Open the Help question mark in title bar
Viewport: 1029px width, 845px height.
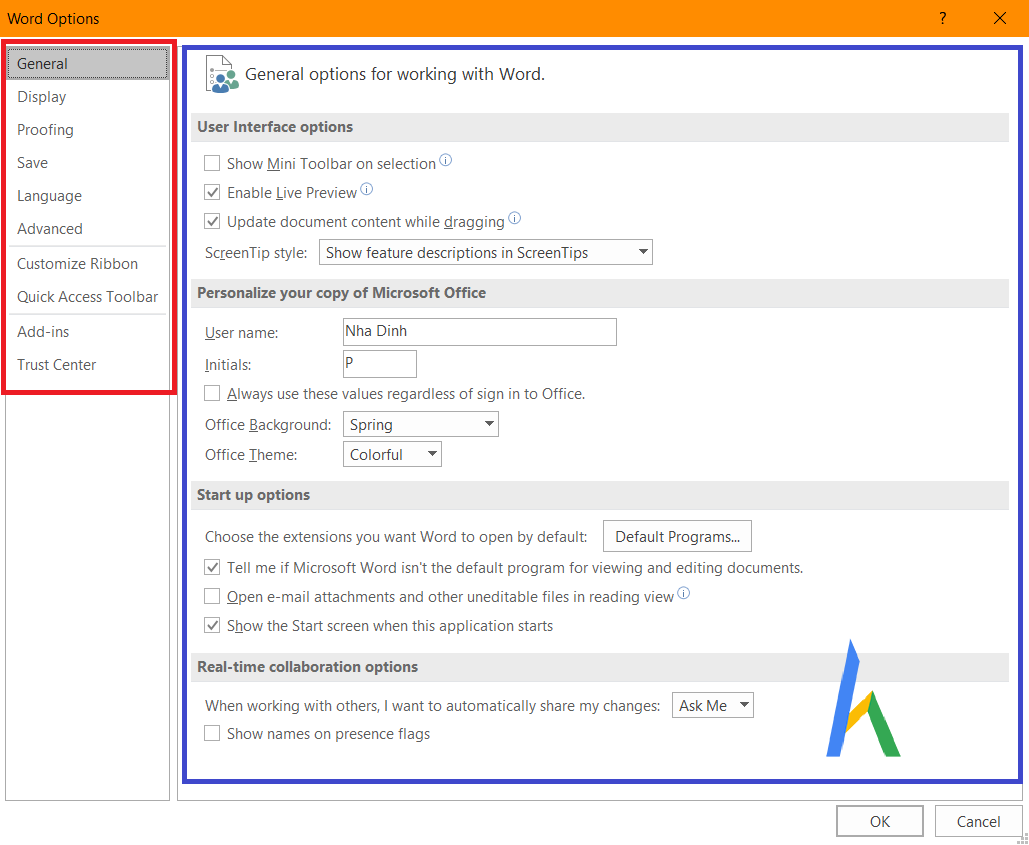(x=942, y=18)
